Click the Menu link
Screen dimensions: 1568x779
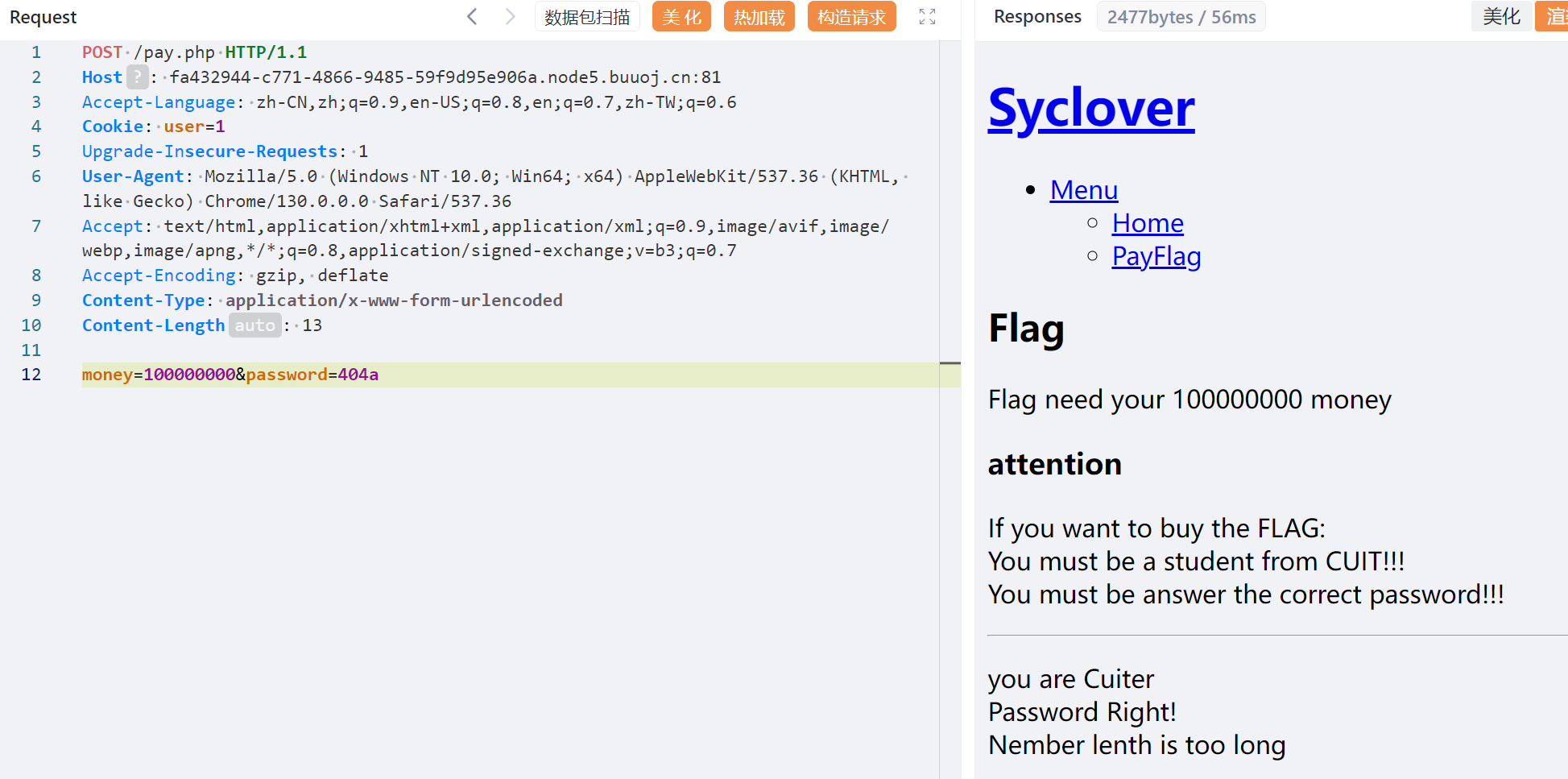tap(1083, 190)
